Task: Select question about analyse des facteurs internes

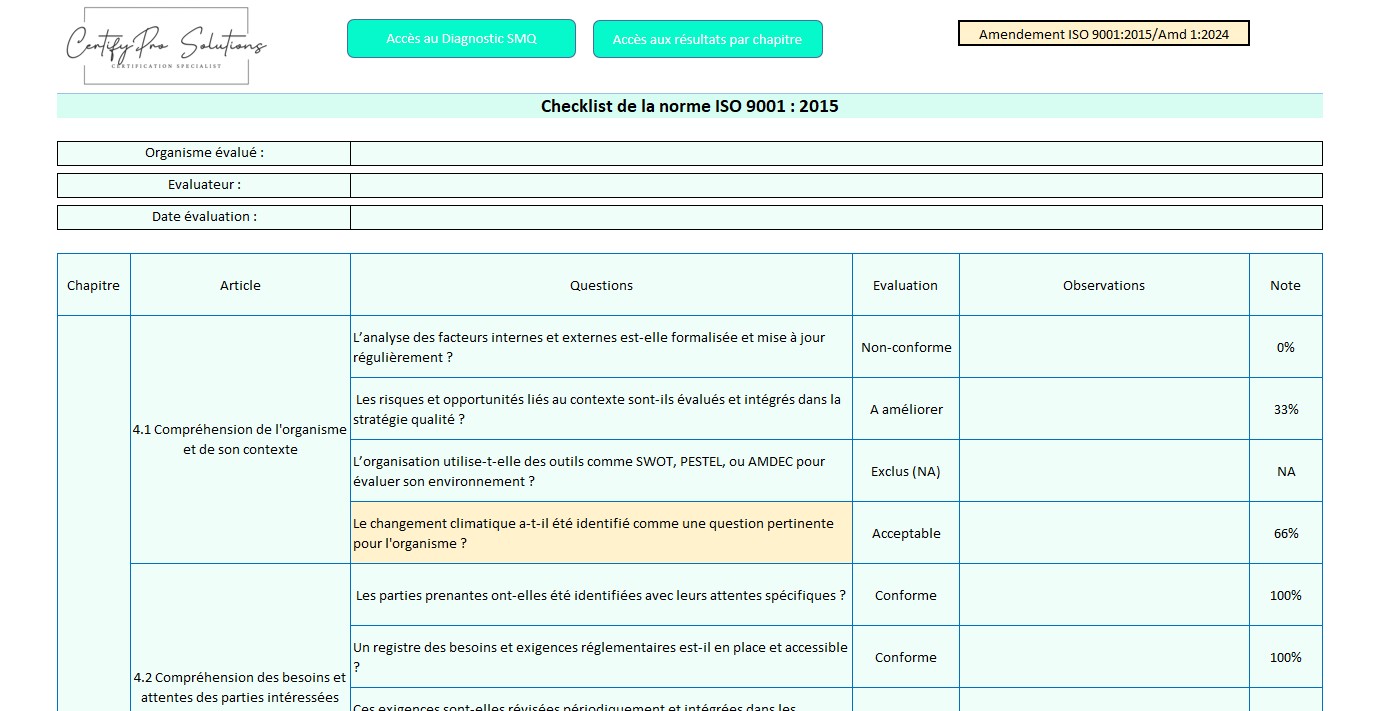Action: pos(601,347)
